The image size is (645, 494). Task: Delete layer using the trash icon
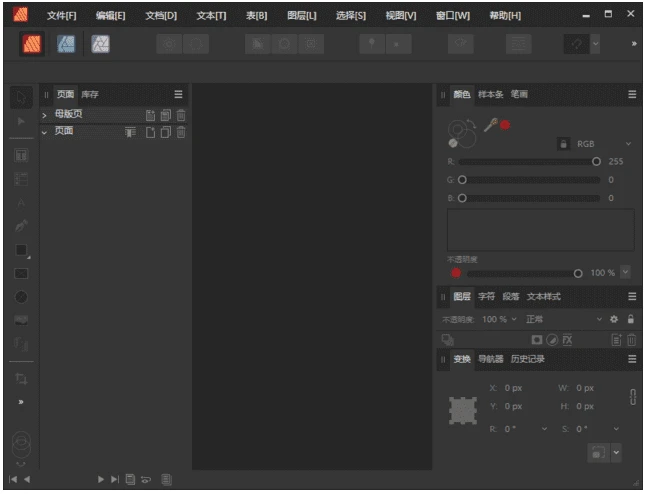[631, 340]
